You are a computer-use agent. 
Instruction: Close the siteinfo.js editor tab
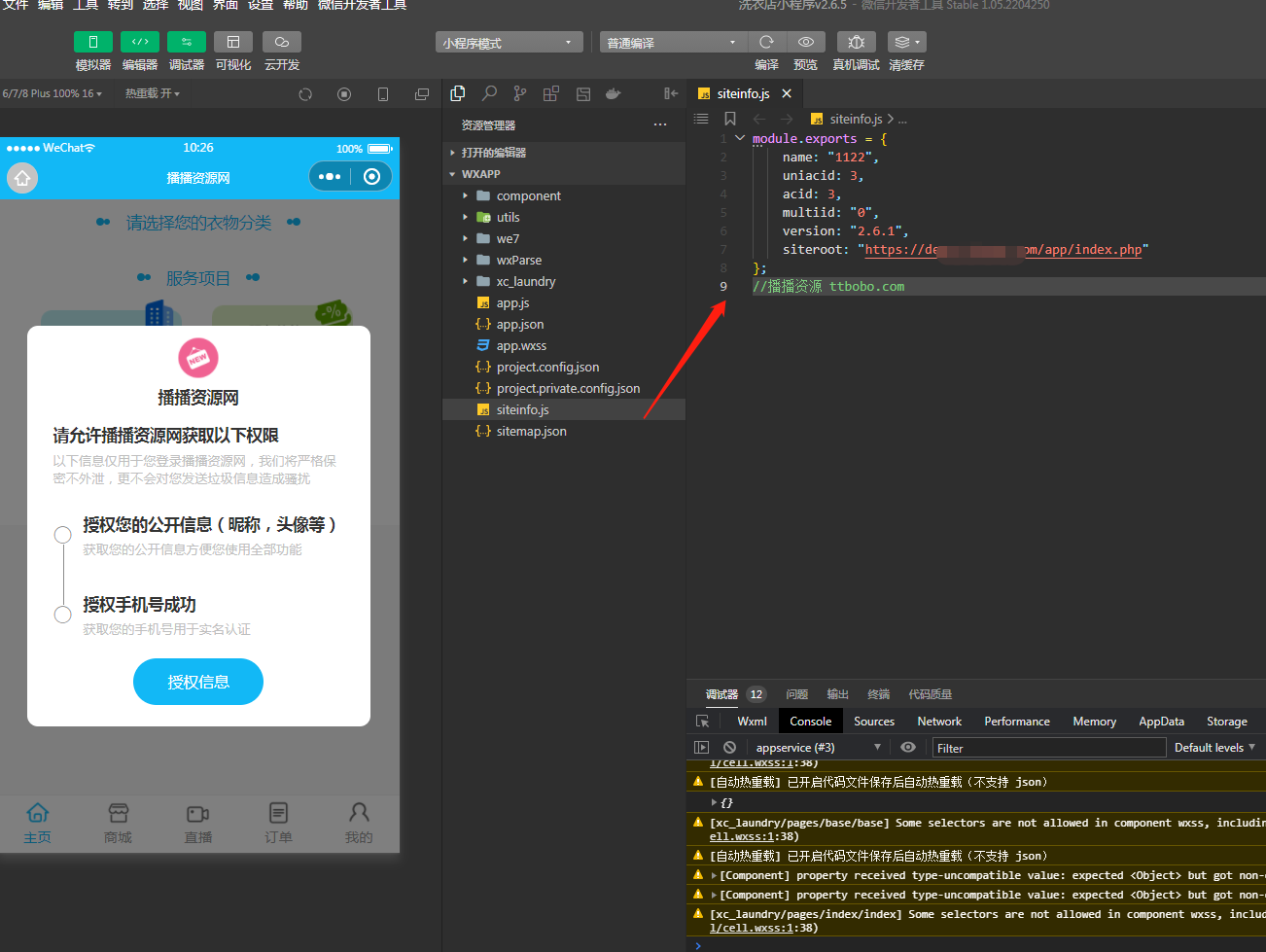click(787, 93)
